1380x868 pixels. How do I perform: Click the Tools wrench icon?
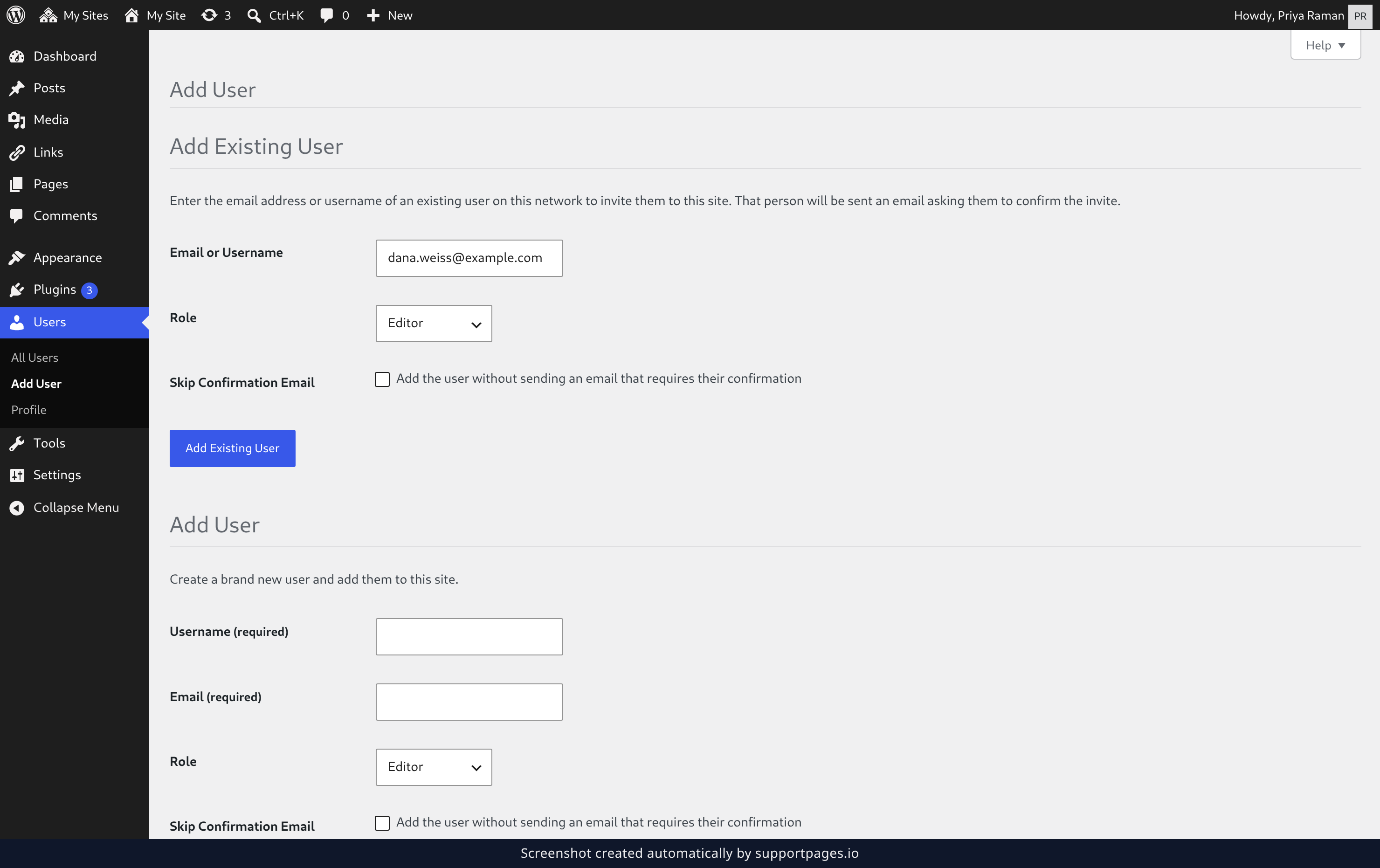click(x=17, y=443)
